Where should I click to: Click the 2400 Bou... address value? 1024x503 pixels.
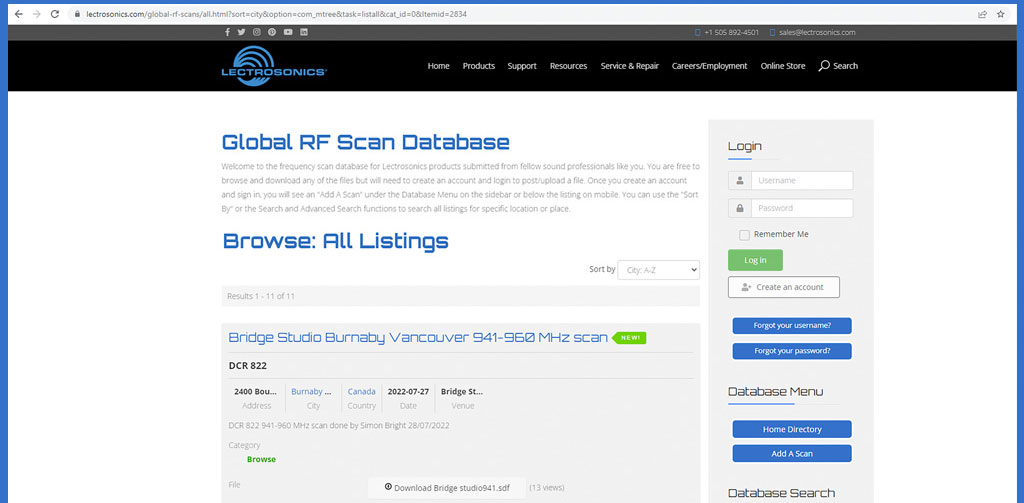(x=256, y=392)
